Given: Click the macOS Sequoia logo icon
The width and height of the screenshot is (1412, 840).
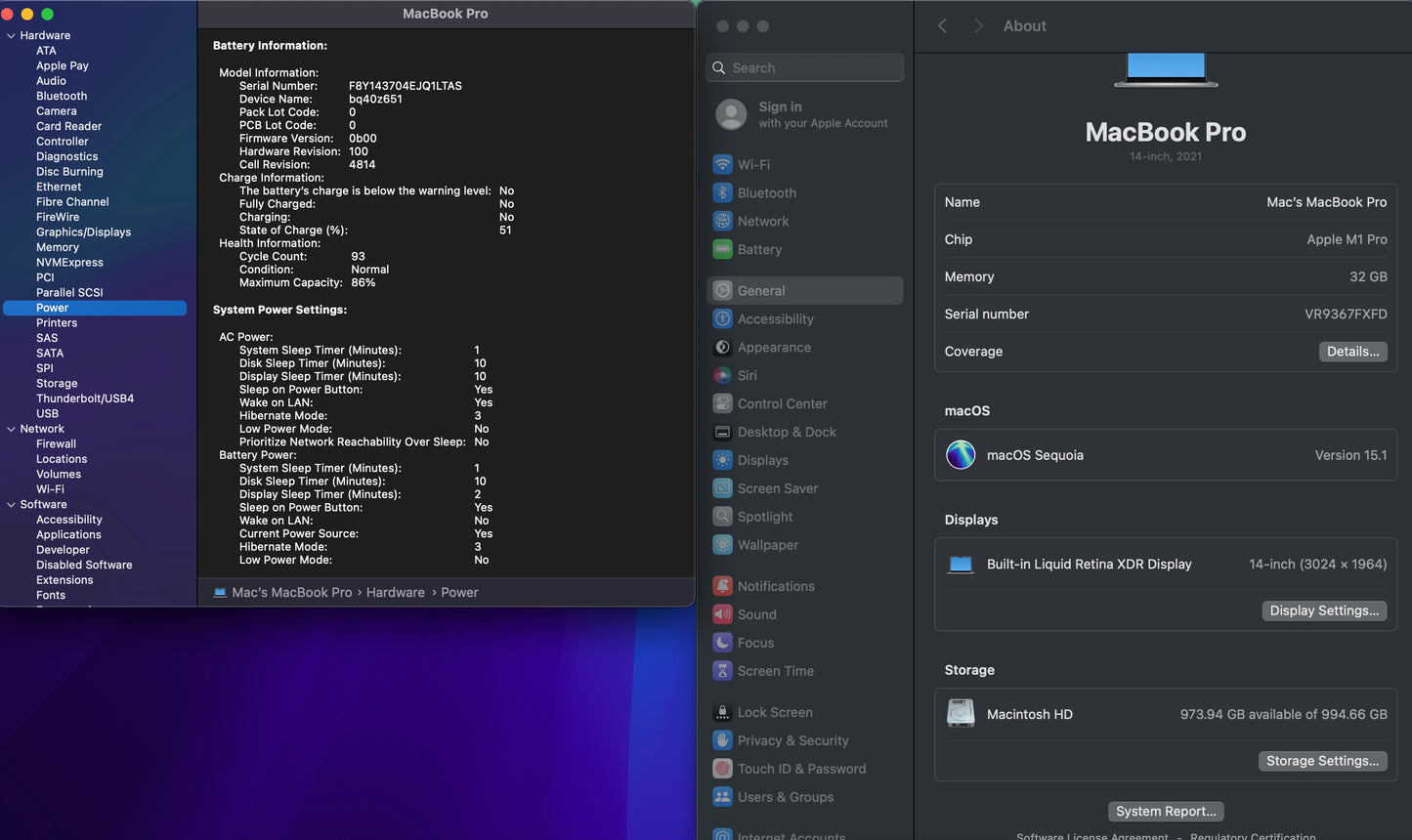Looking at the screenshot, I should click(961, 455).
